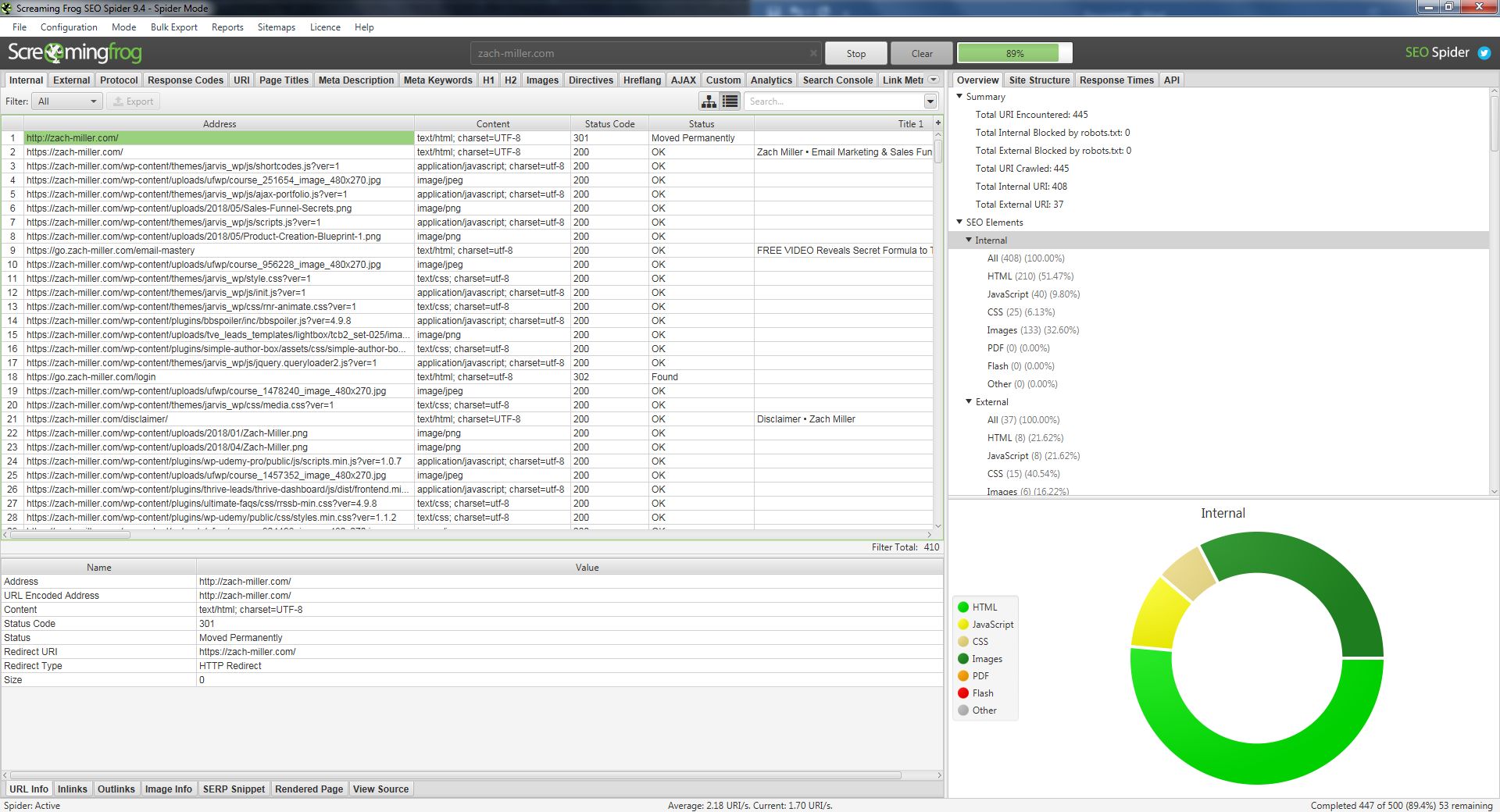Click the PDF legend orange dot
This screenshot has width=1500, height=812.
click(x=963, y=675)
